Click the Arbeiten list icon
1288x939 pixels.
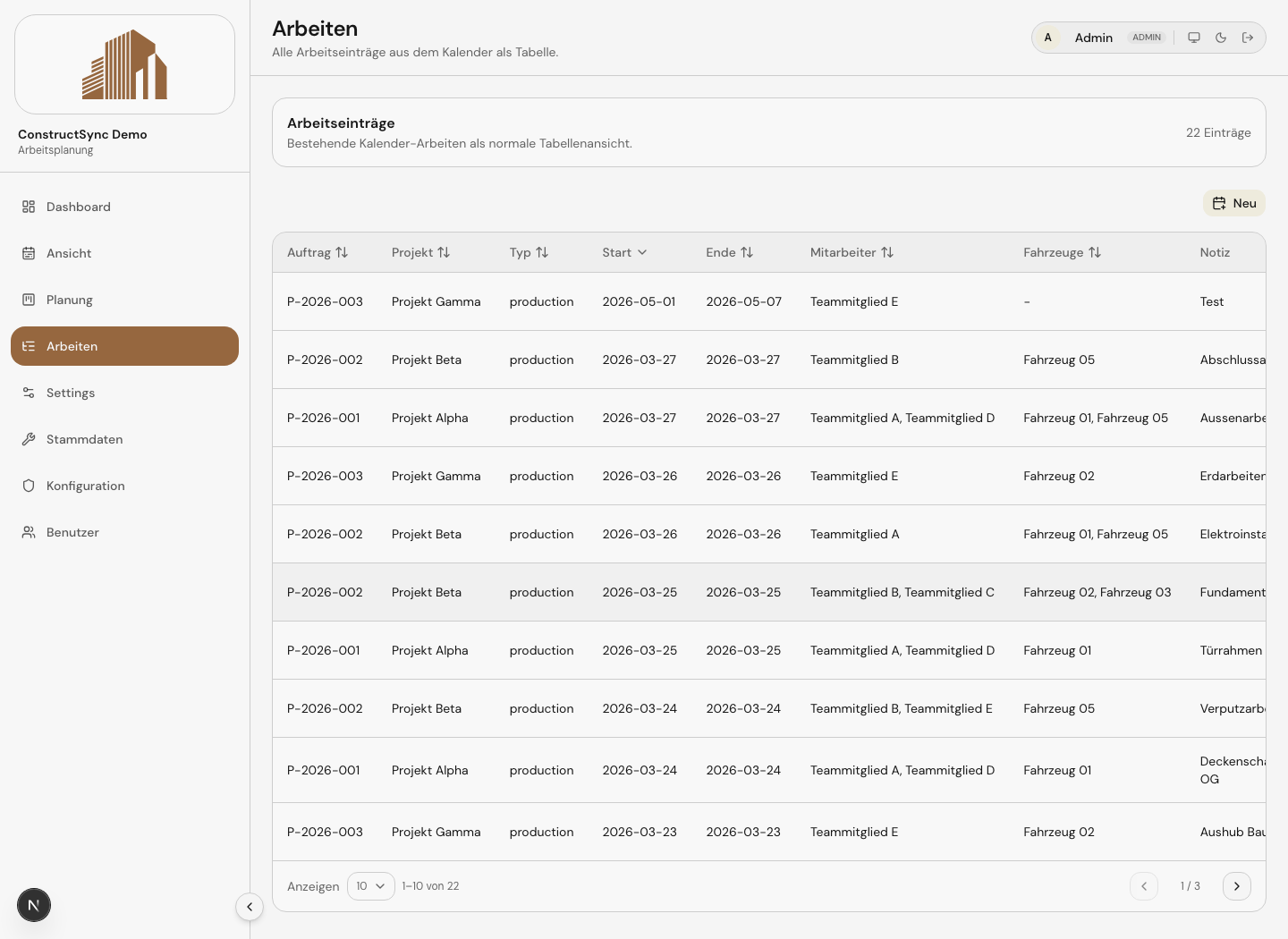pyautogui.click(x=29, y=346)
